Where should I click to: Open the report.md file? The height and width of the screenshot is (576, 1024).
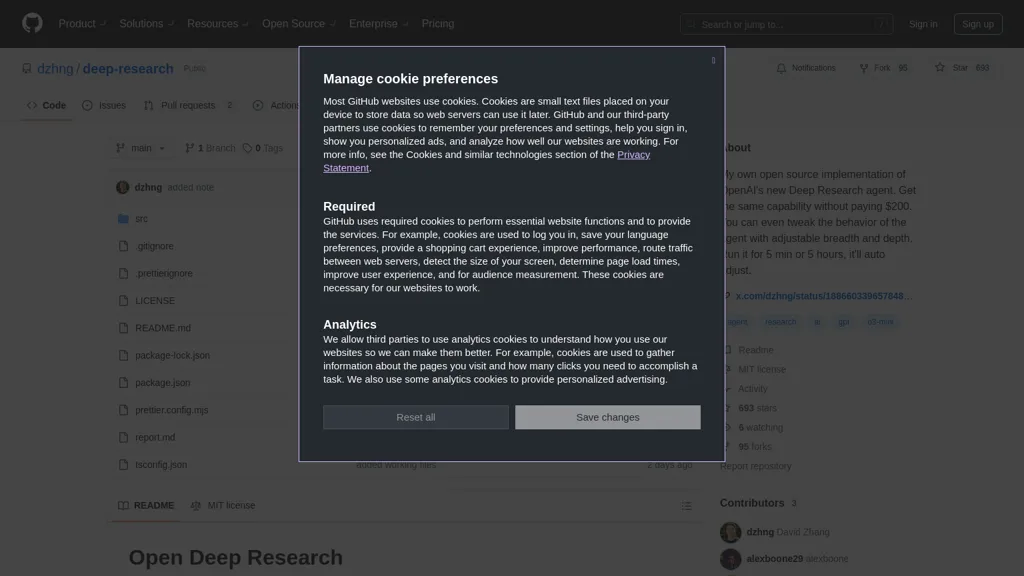[x=155, y=438]
